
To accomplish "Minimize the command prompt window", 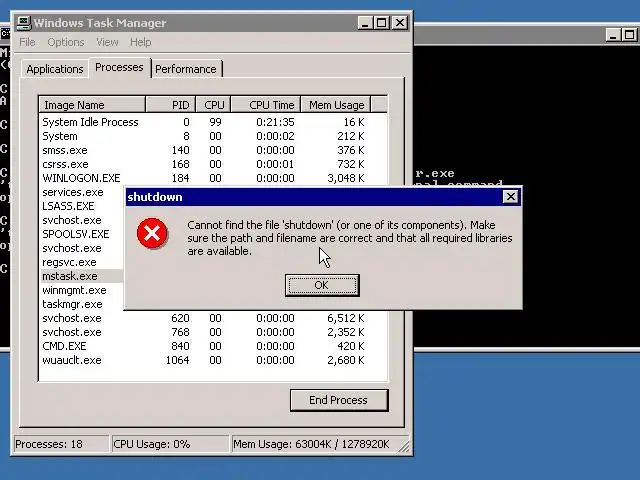I will (x=613, y=35).
